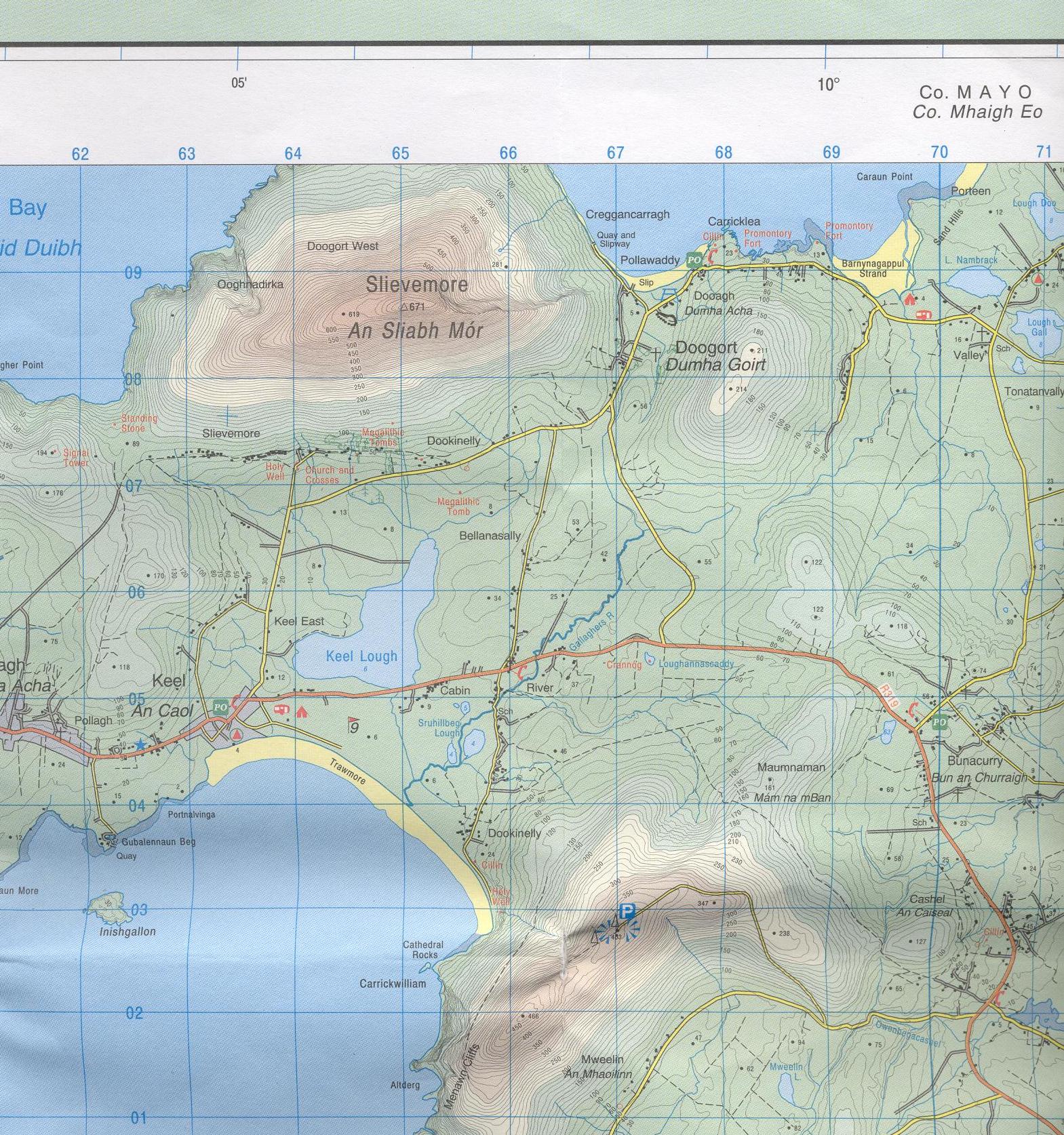Image resolution: width=1064 pixels, height=1135 pixels.
Task: Click the Inishgallon island
Action: pyautogui.click(x=110, y=909)
